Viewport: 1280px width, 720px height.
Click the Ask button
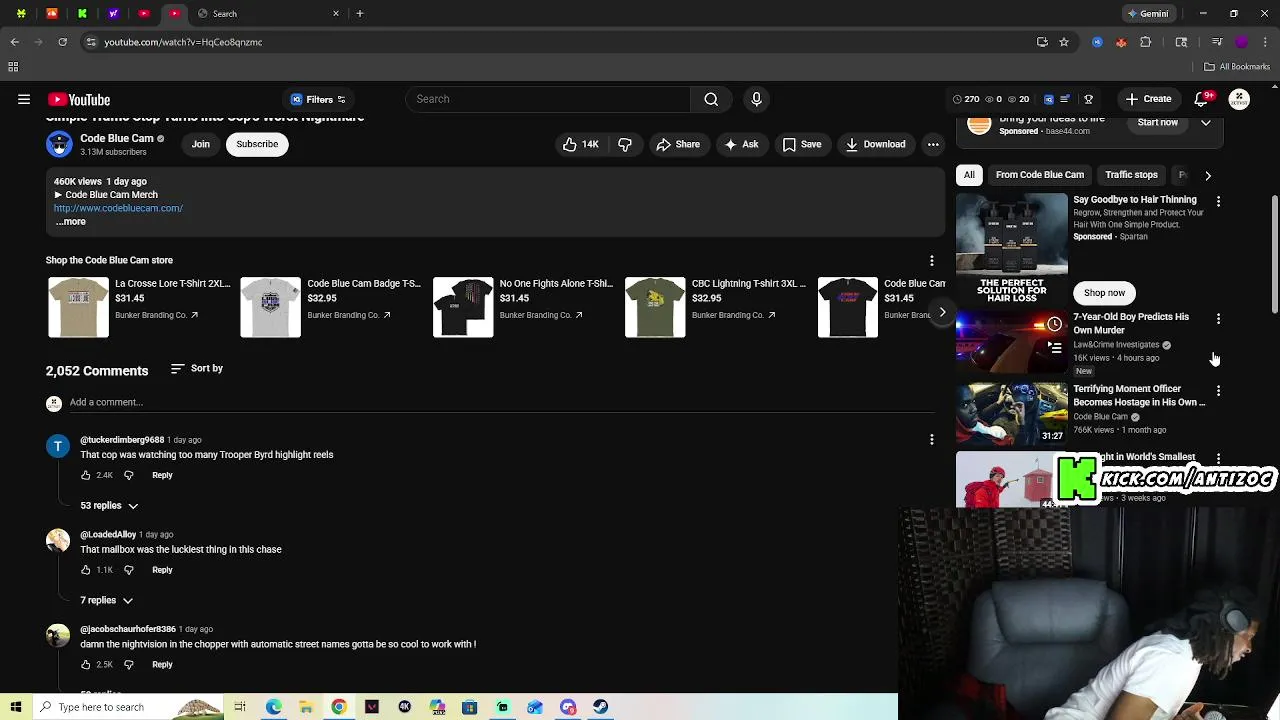pos(741,144)
